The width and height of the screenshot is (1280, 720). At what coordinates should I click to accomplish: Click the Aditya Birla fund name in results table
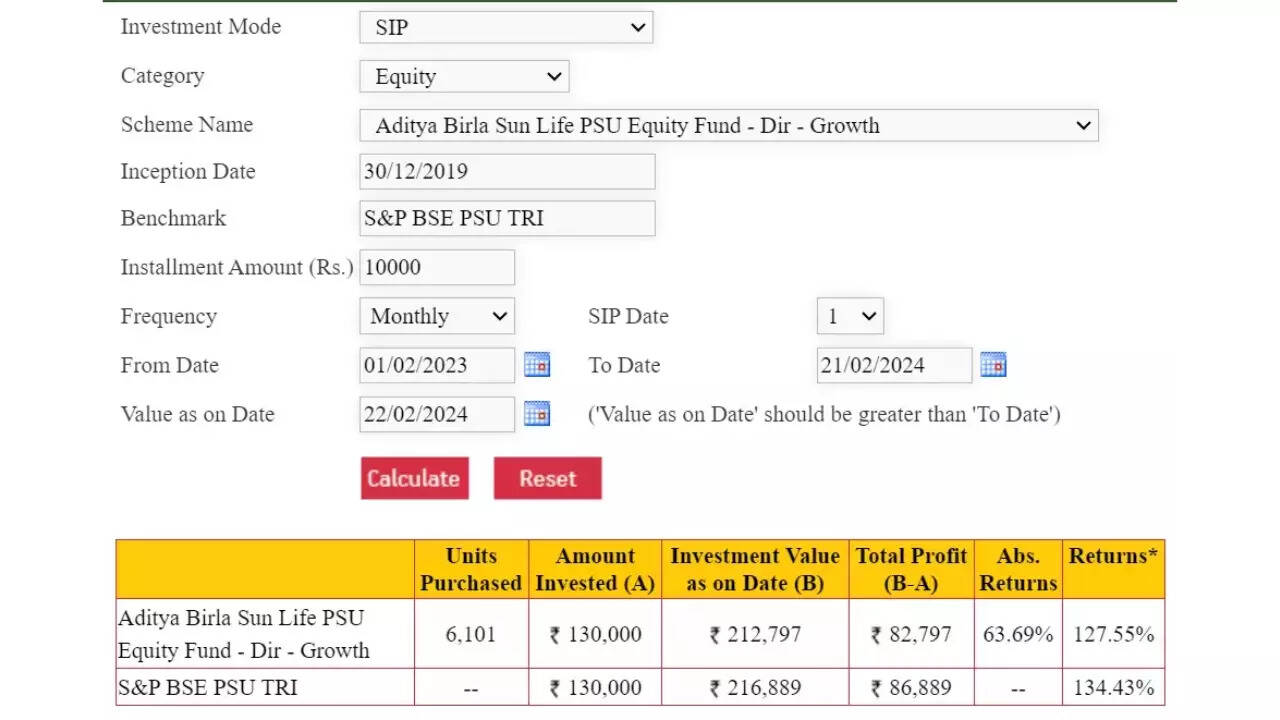244,634
